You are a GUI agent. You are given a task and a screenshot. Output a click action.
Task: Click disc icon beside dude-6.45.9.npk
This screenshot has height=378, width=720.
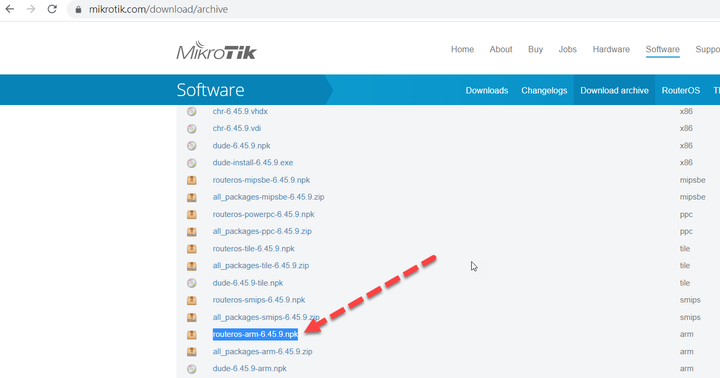pyautogui.click(x=191, y=146)
